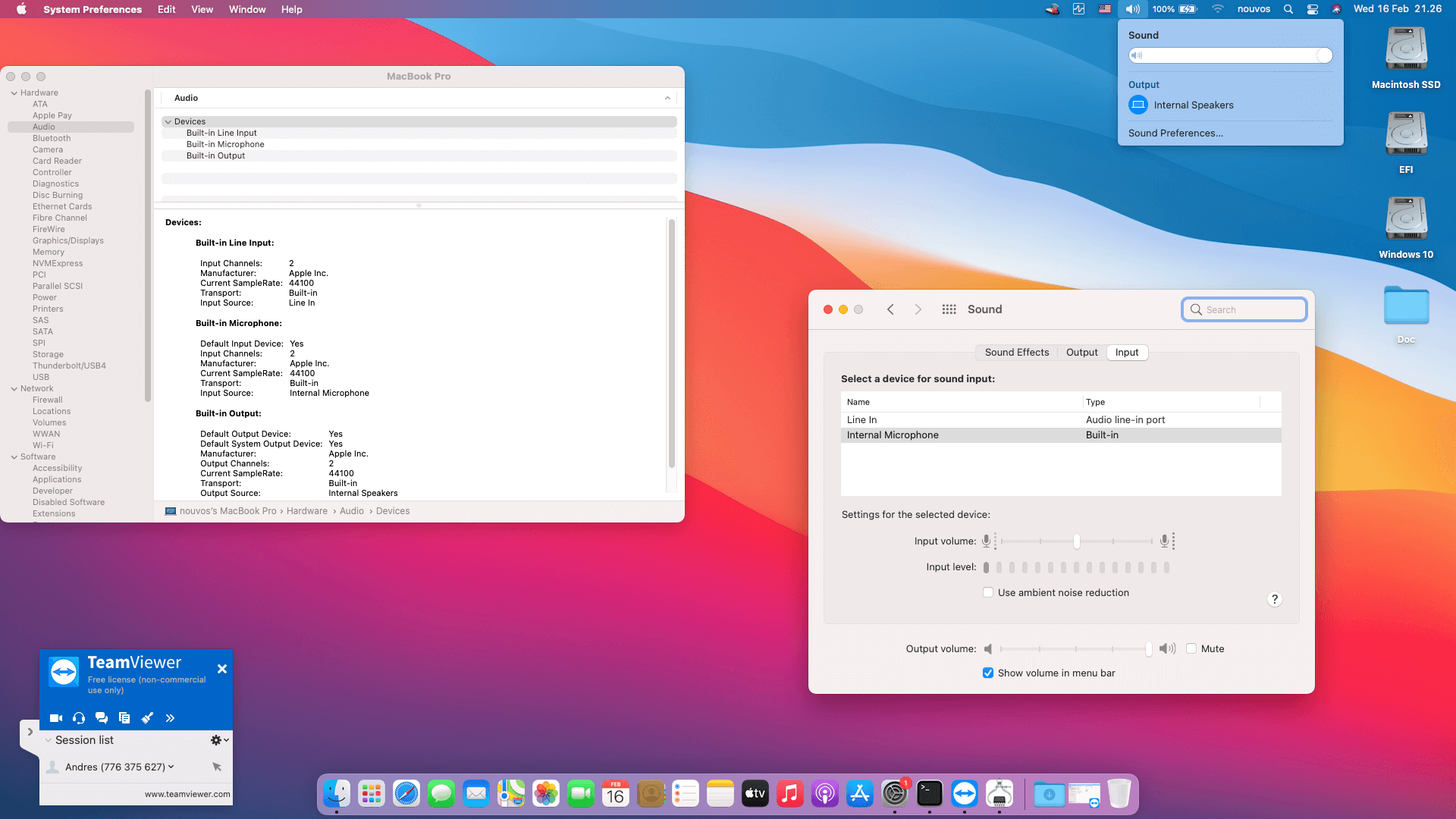This screenshot has width=1456, height=819.
Task: Open TeamViewer file transfer/notes icon
Action: tap(124, 717)
